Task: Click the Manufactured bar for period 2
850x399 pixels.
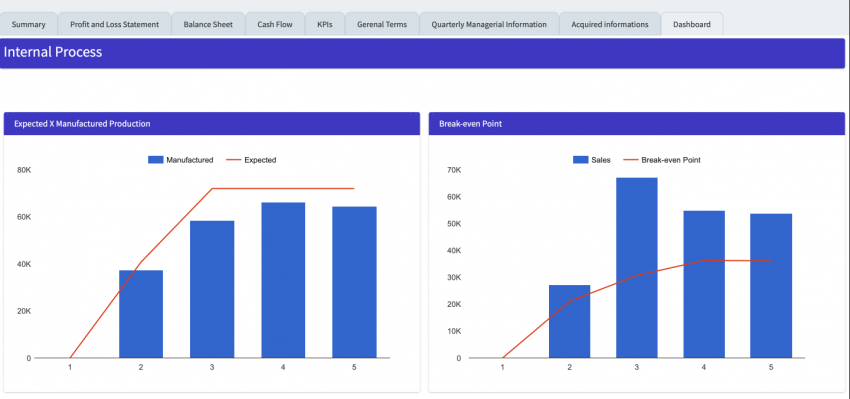Action: (141, 314)
